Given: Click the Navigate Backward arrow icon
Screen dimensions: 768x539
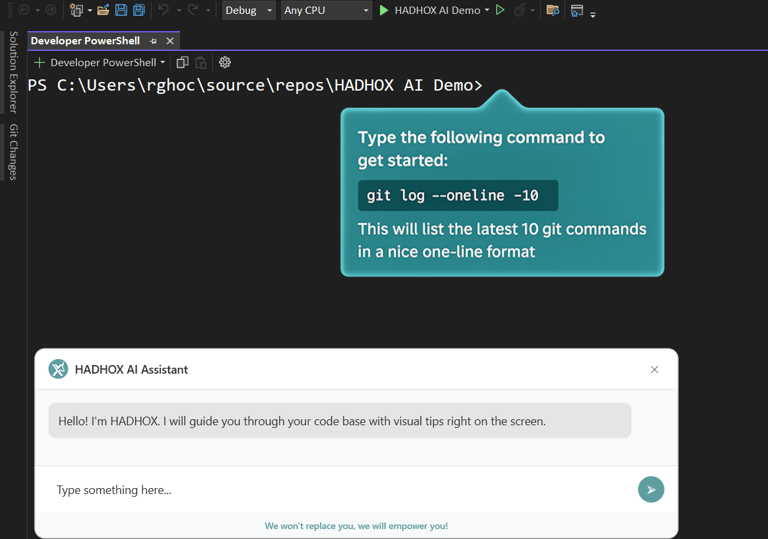Looking at the screenshot, I should pyautogui.click(x=24, y=10).
